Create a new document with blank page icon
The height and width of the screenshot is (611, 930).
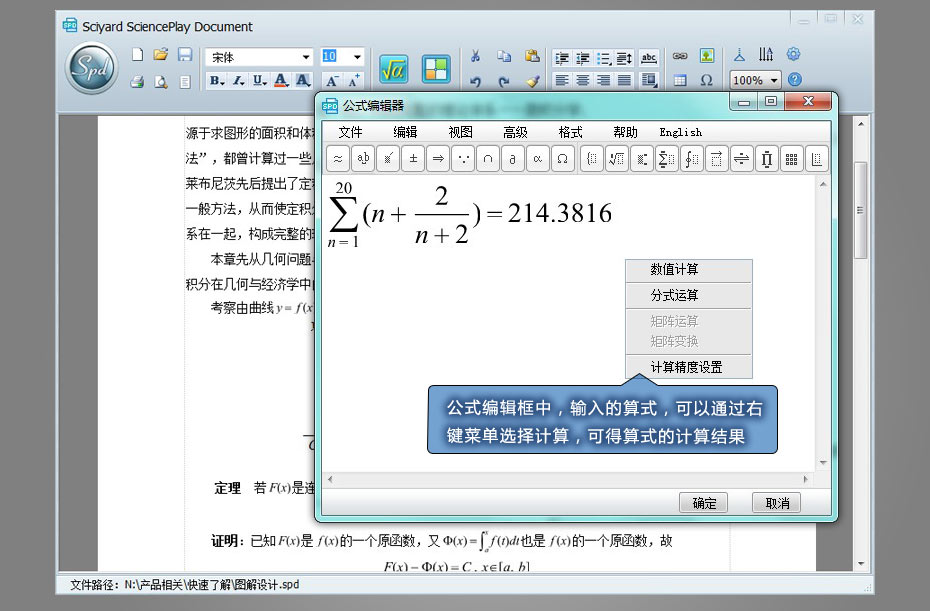click(138, 55)
